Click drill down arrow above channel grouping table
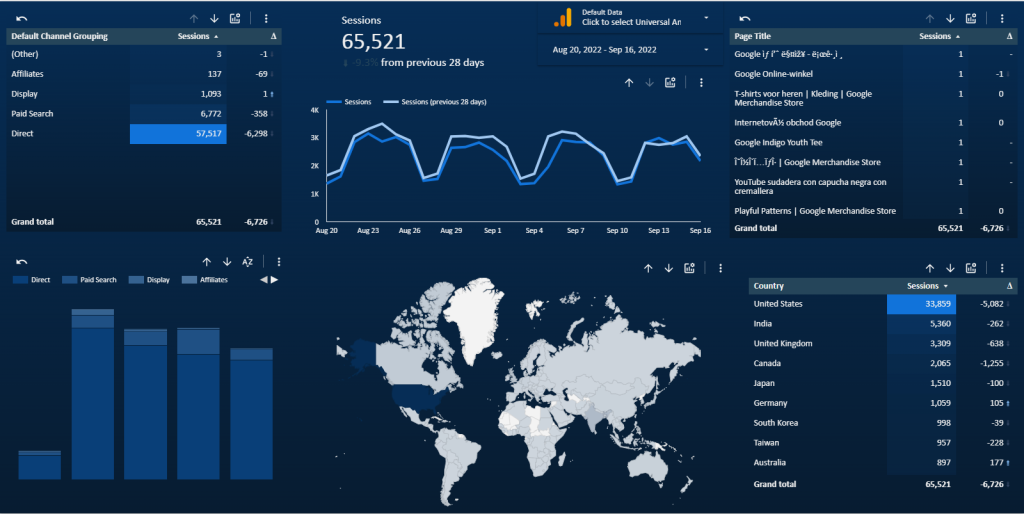Viewport: 1024px width, 514px height. point(214,18)
